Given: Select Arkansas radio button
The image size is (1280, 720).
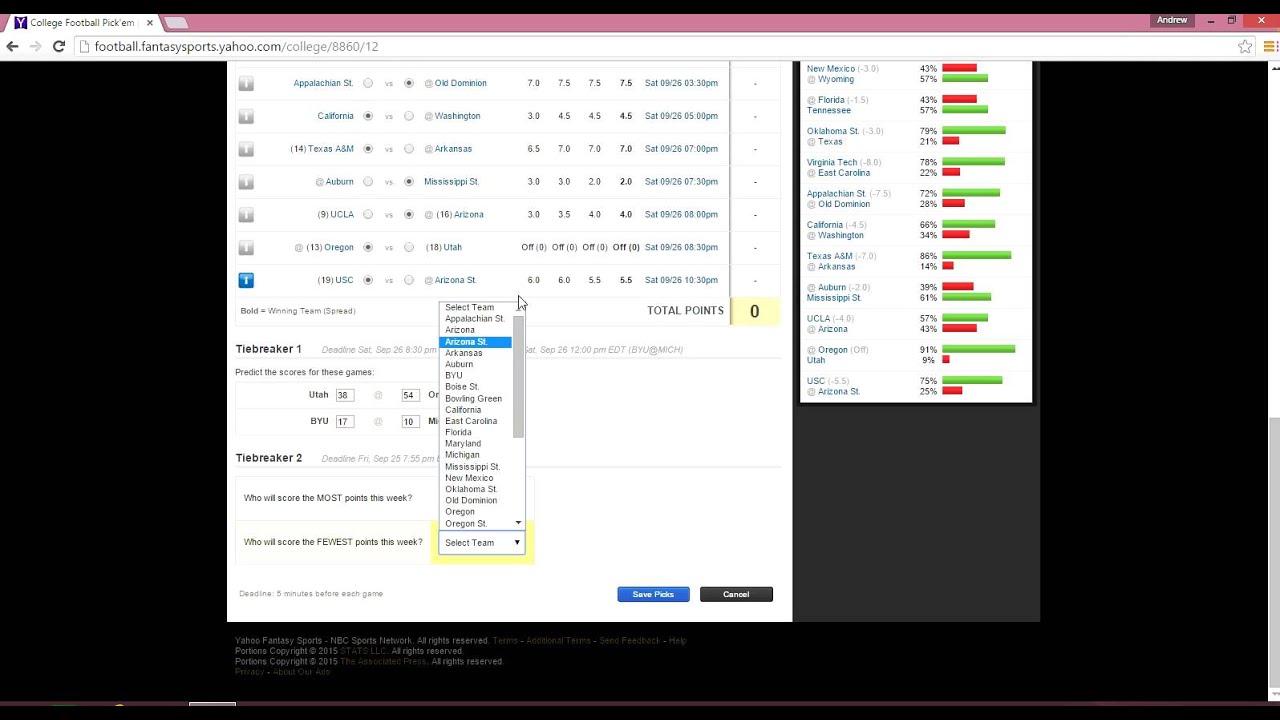Looking at the screenshot, I should click(x=409, y=149).
